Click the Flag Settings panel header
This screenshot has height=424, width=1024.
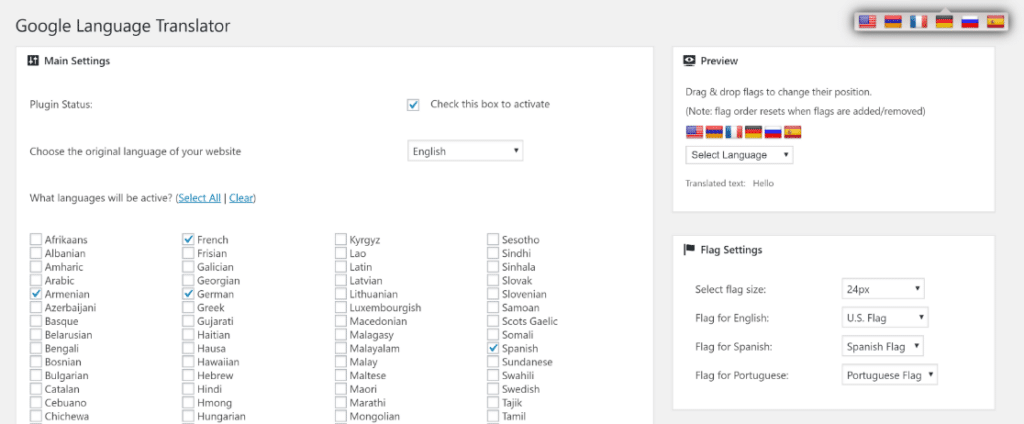pyautogui.click(x=729, y=250)
